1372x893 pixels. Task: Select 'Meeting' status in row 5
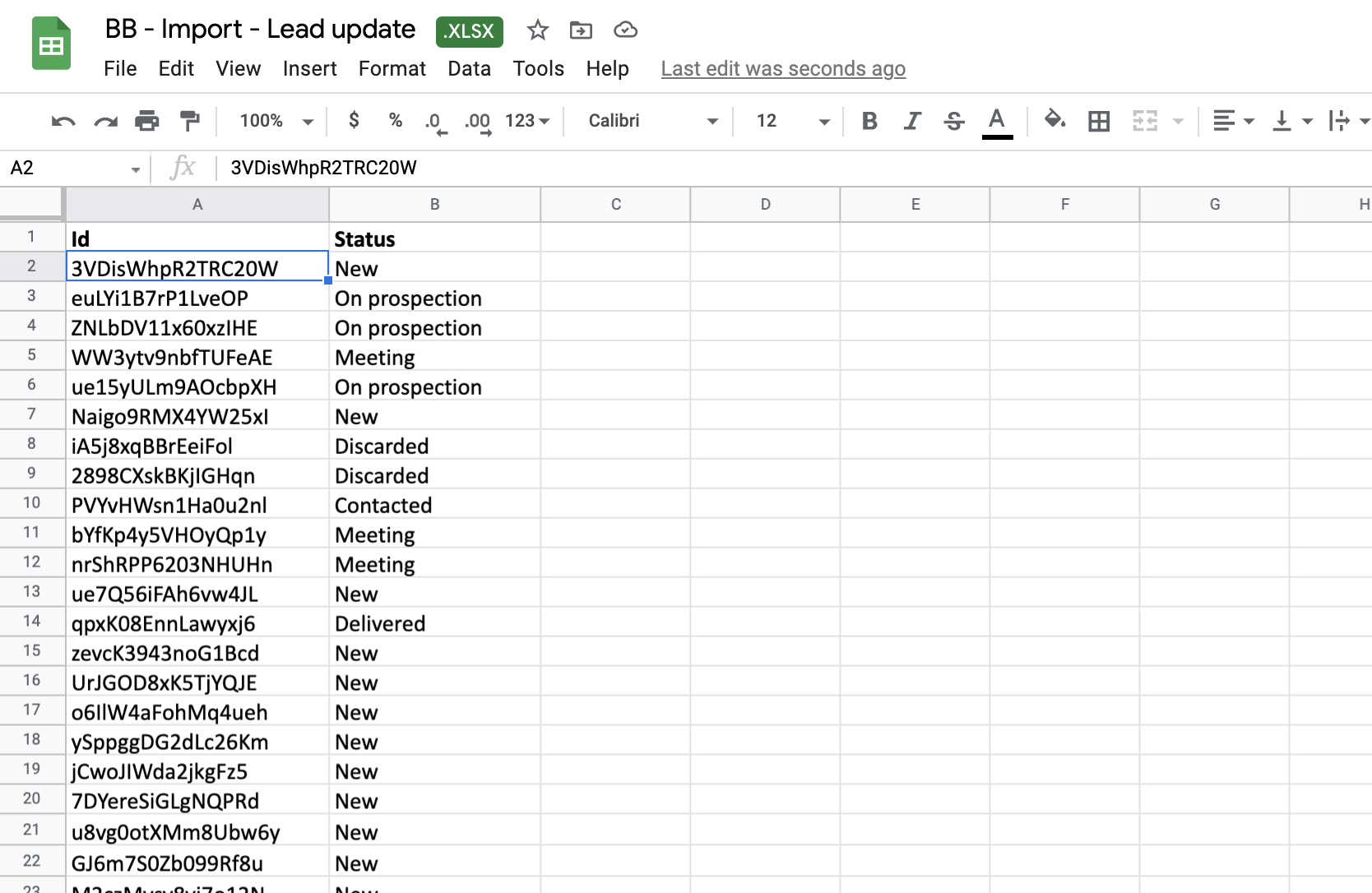[434, 356]
